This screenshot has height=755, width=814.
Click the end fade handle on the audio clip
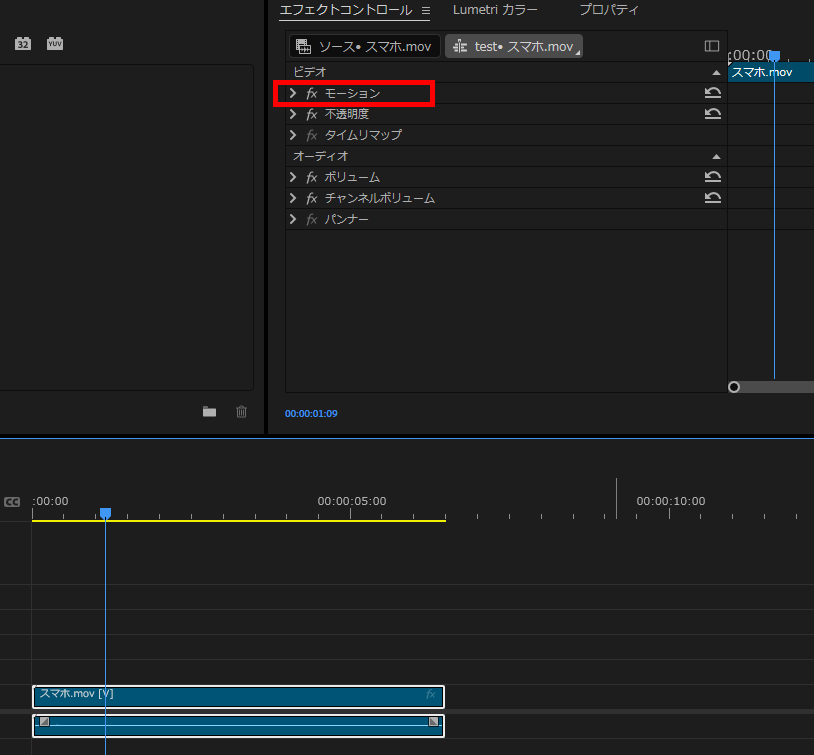433,721
